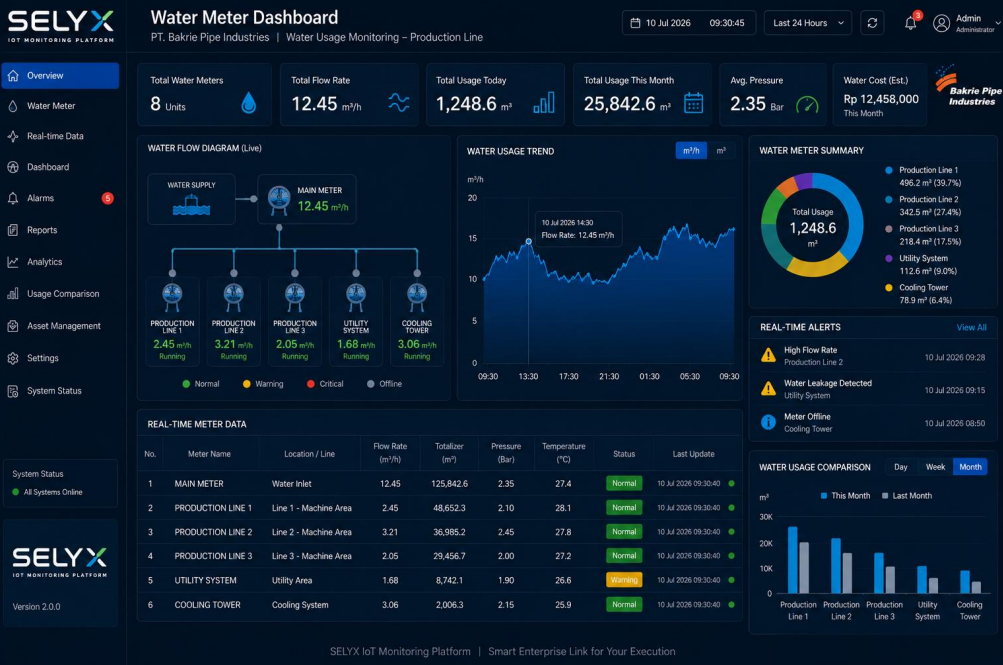The image size is (1003, 665).
Task: Click the Water Leakage Detected warning icon
Action: click(768, 389)
